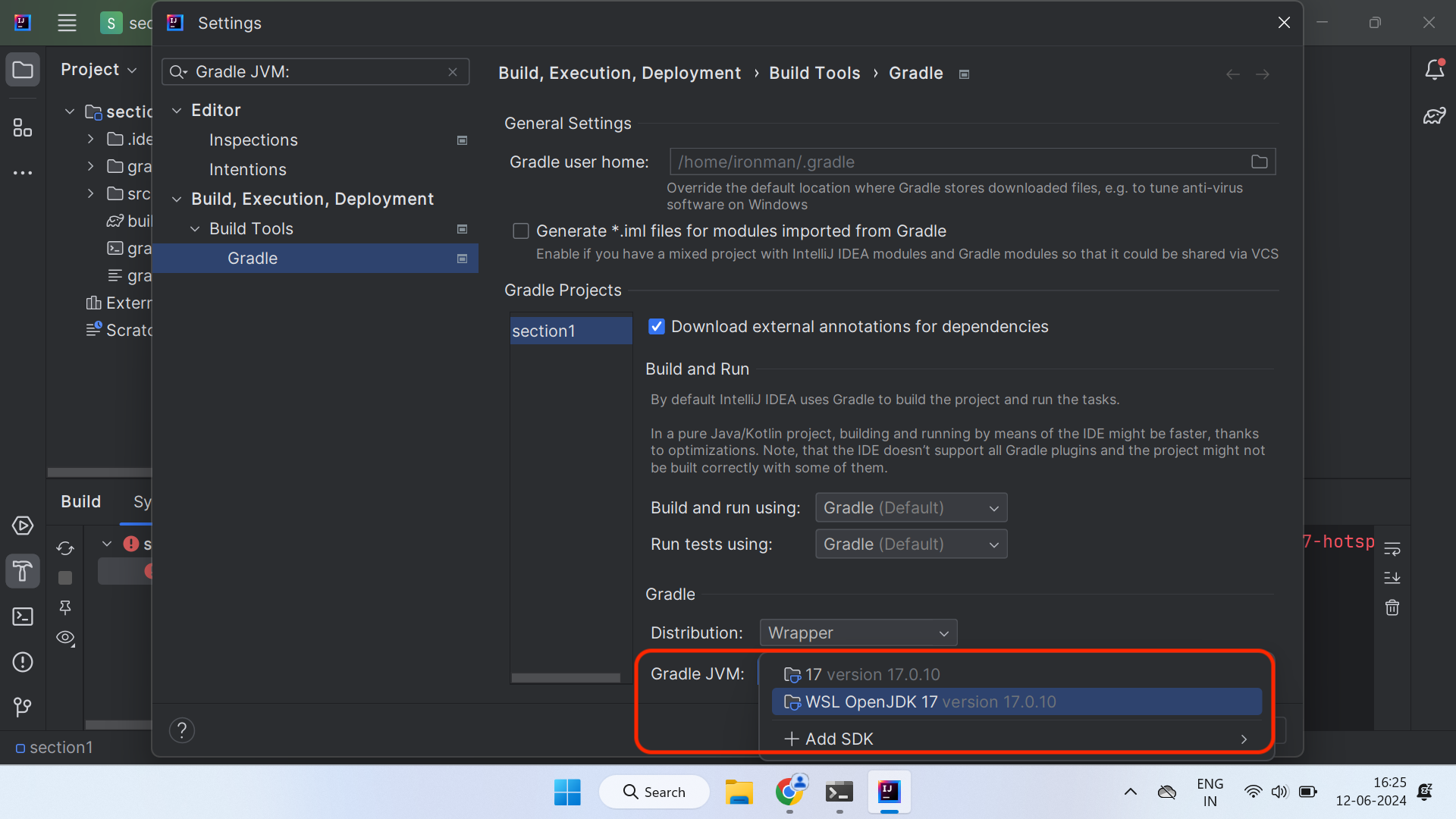
Task: Click the project panel horizontal scrollbar
Action: (x=99, y=472)
